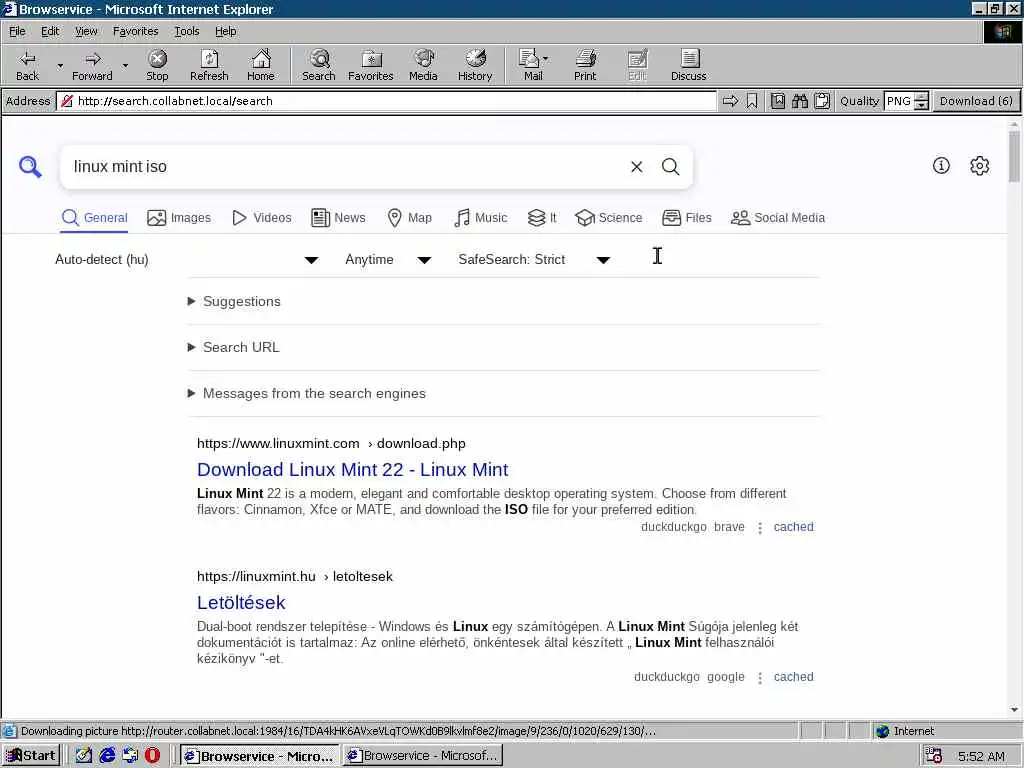
Task: Launch Internet Explorer from quick launch
Action: click(107, 756)
